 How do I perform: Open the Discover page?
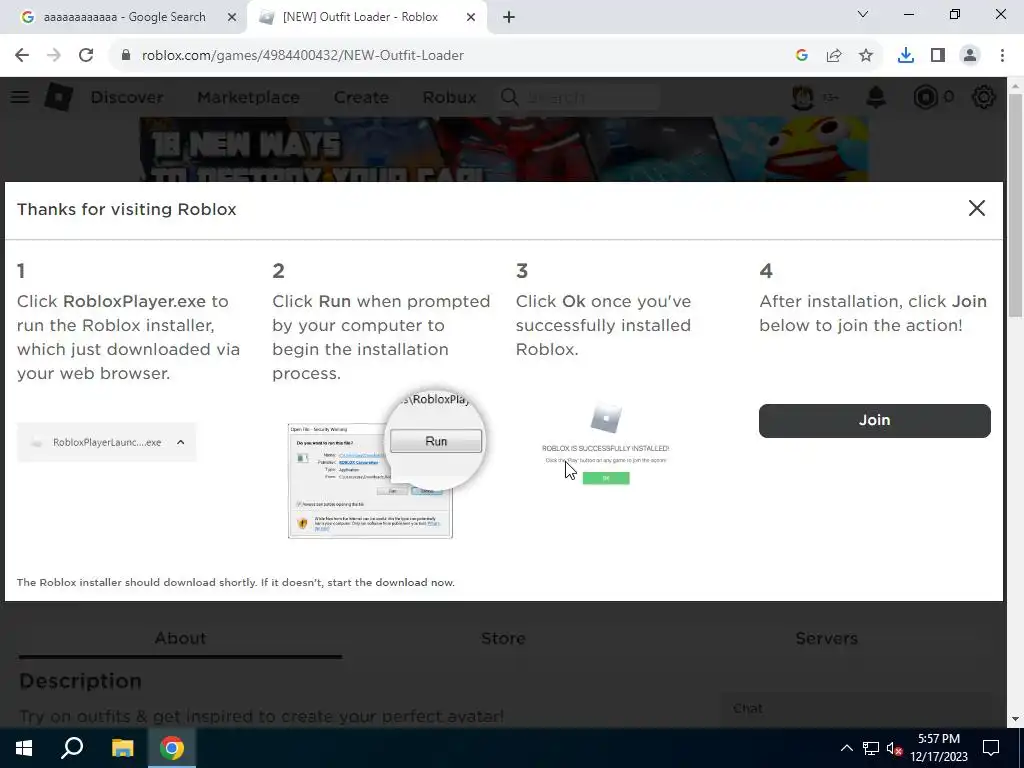tap(127, 97)
